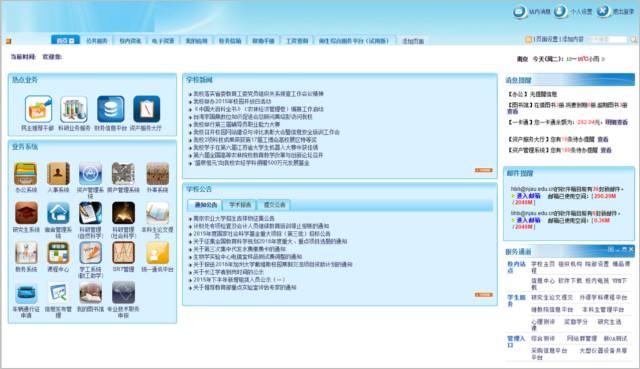The width and height of the screenshot is (640, 369).
Task: Open the 科研业务服务 hot service icon
Action: pyautogui.click(x=74, y=109)
